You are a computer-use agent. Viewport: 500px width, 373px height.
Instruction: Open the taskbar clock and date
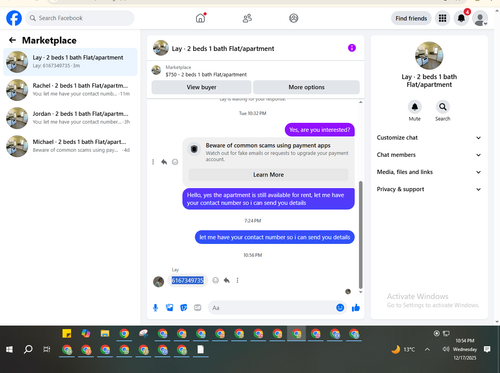click(465, 349)
